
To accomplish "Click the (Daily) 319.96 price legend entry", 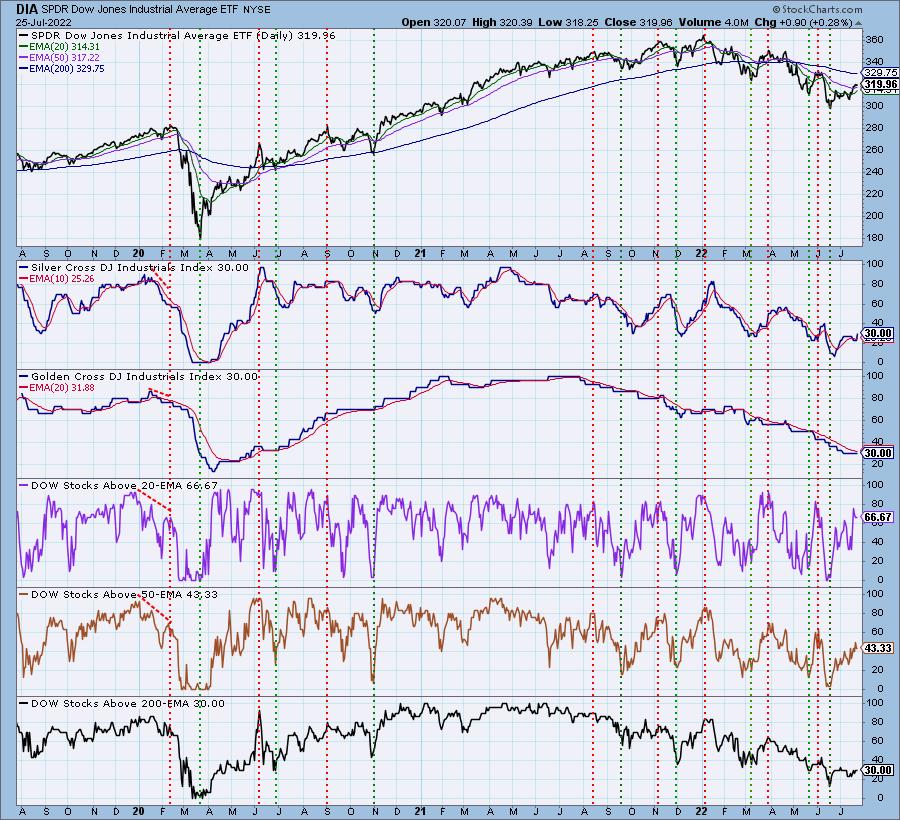I will coord(177,36).
